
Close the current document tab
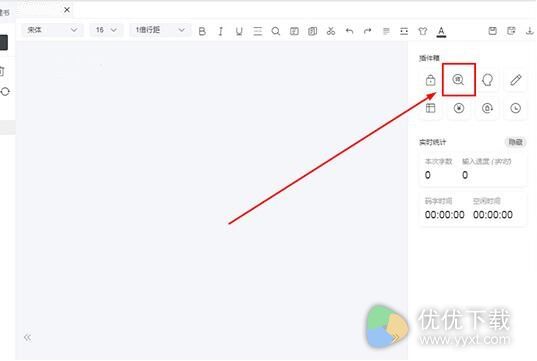tap(67, 10)
